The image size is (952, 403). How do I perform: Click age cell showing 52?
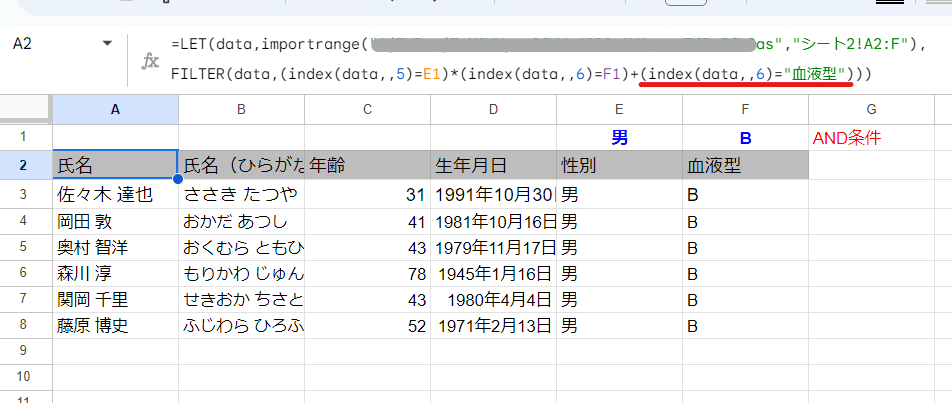[367, 326]
